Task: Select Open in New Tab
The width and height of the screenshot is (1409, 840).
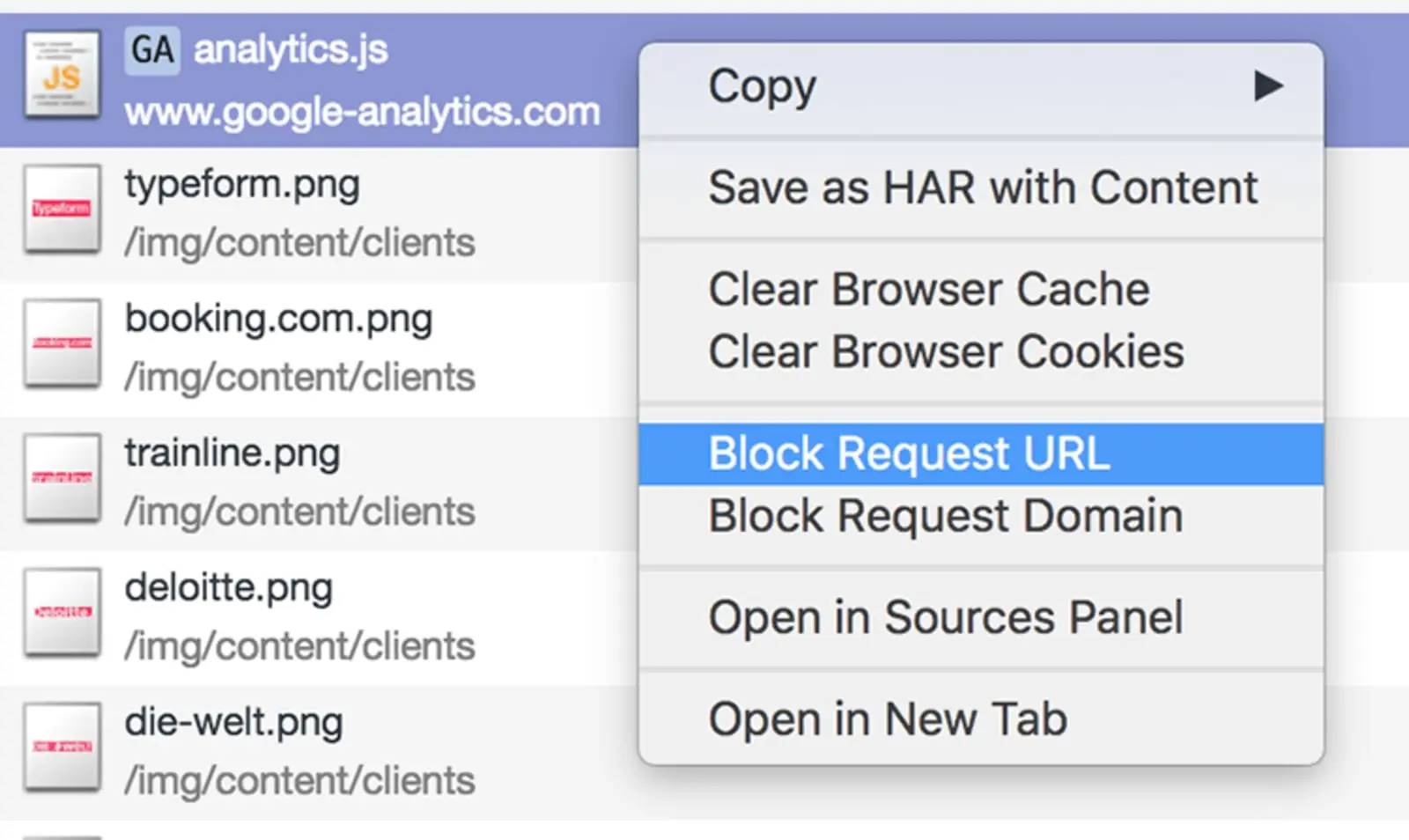Action: 888,719
